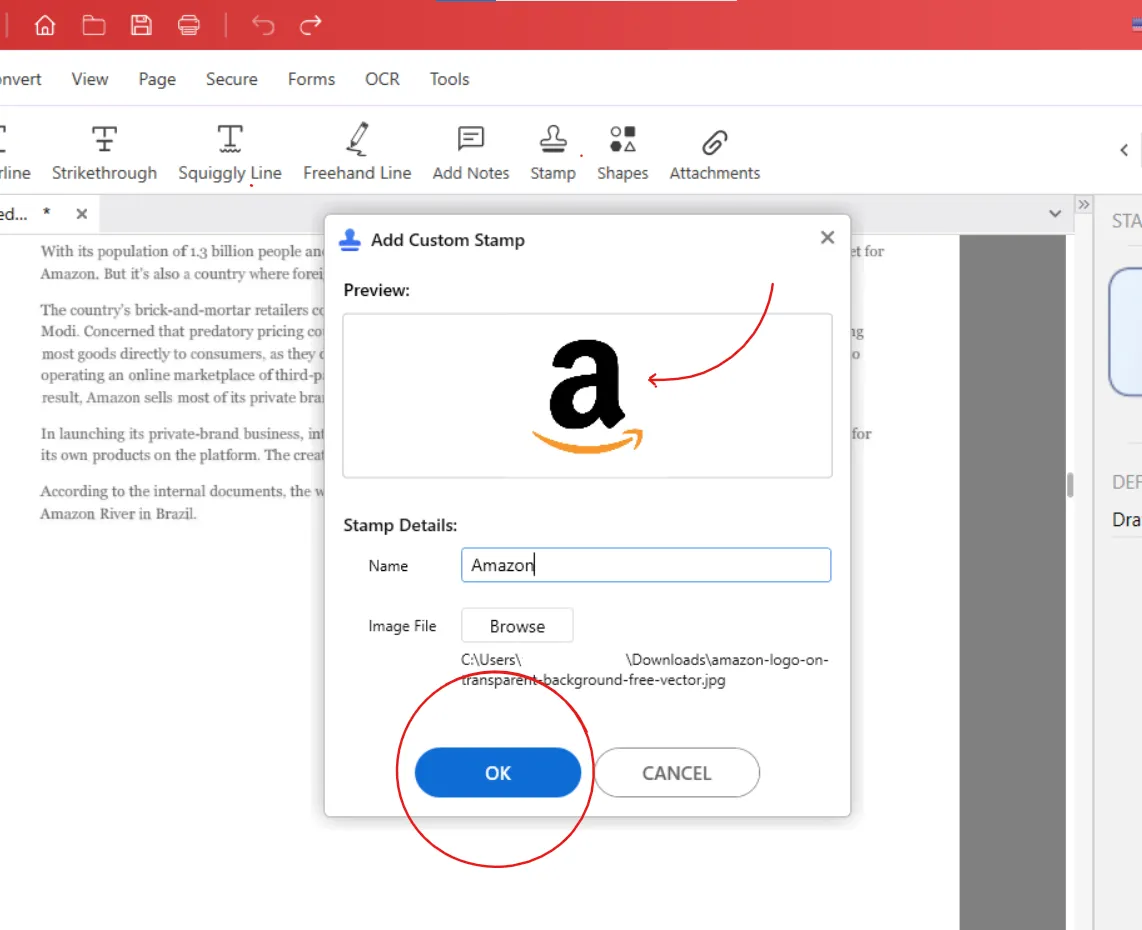Screen dimensions: 1142x930
Task: Undo the last action
Action: click(x=263, y=25)
